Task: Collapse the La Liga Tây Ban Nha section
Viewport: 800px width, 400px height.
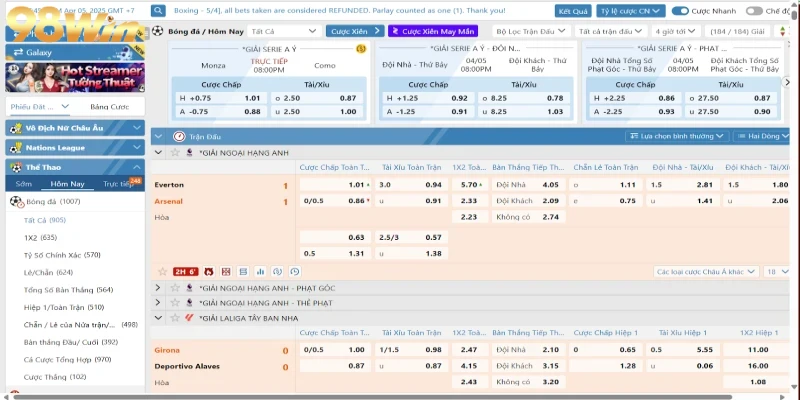Action: 158,318
